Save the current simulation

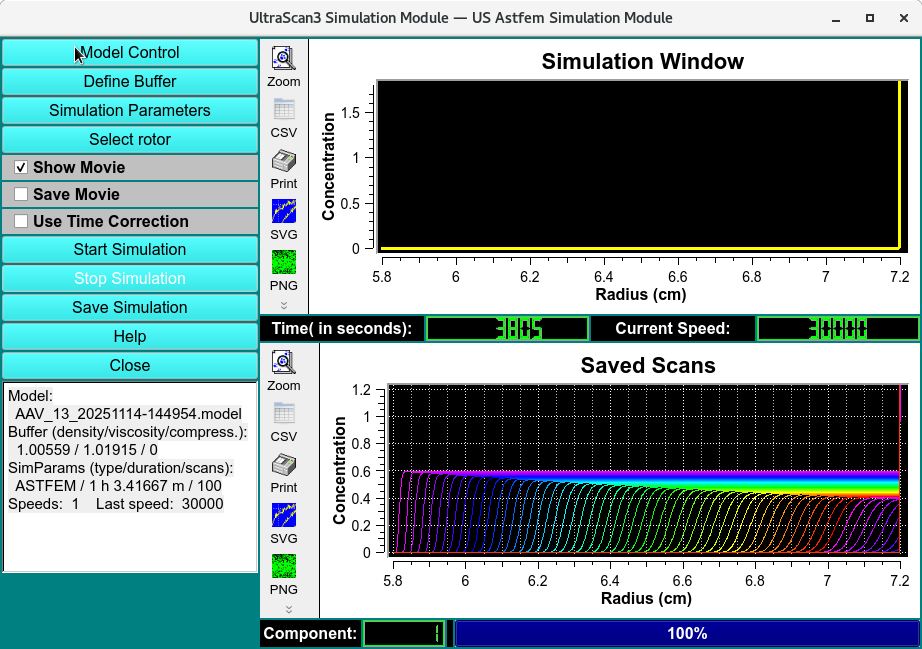pos(130,307)
